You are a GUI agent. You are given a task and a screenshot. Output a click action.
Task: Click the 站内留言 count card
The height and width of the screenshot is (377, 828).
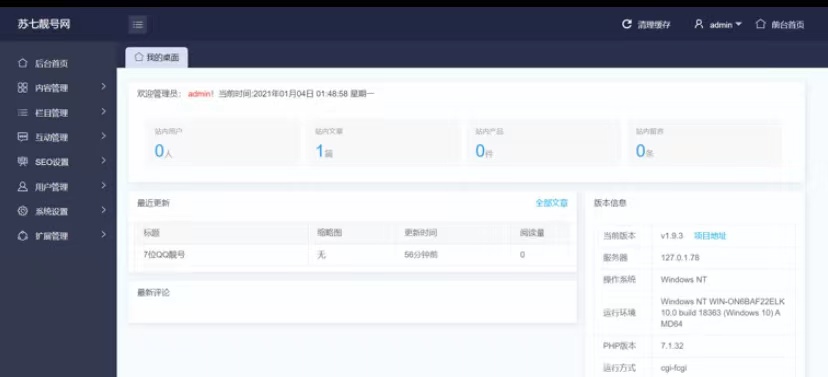pyautogui.click(x=704, y=144)
